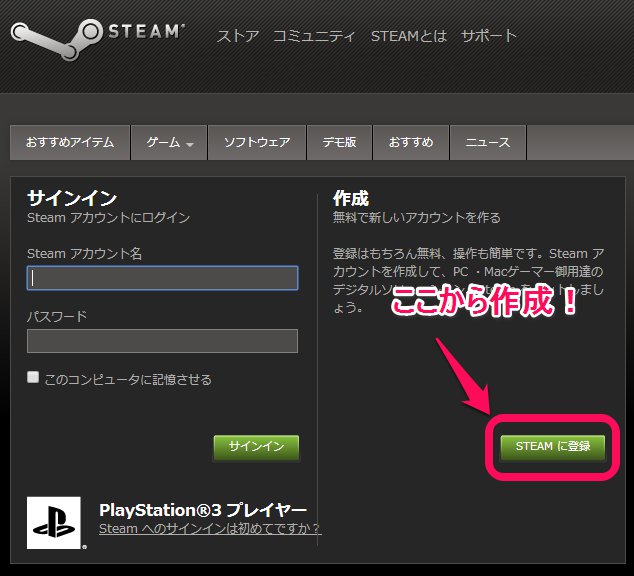Focus the Steam アカウント名 input field
The image size is (634, 576).
163,278
